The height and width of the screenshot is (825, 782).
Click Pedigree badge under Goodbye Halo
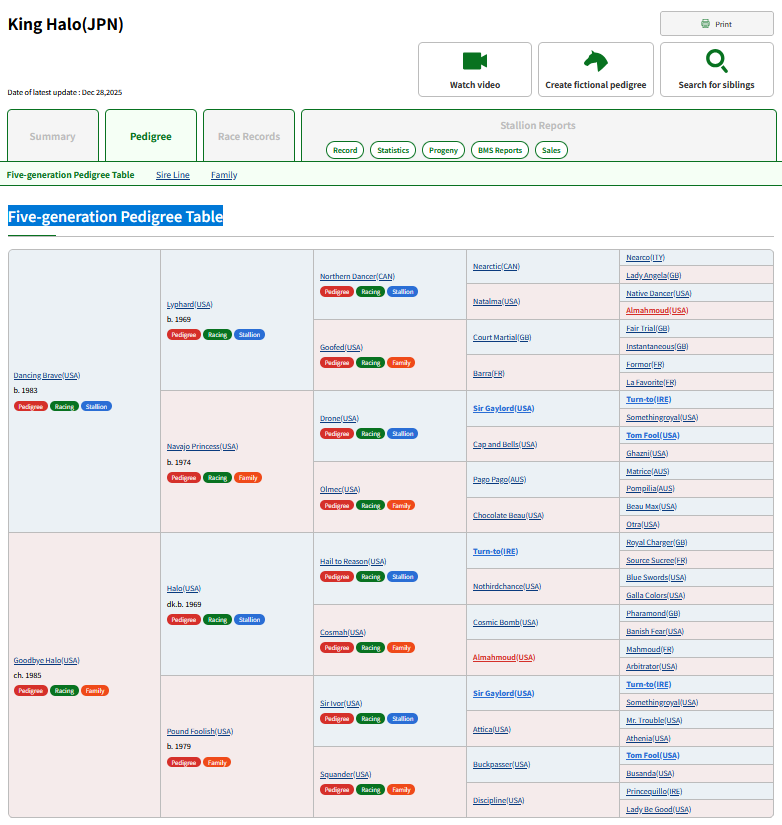coord(31,690)
